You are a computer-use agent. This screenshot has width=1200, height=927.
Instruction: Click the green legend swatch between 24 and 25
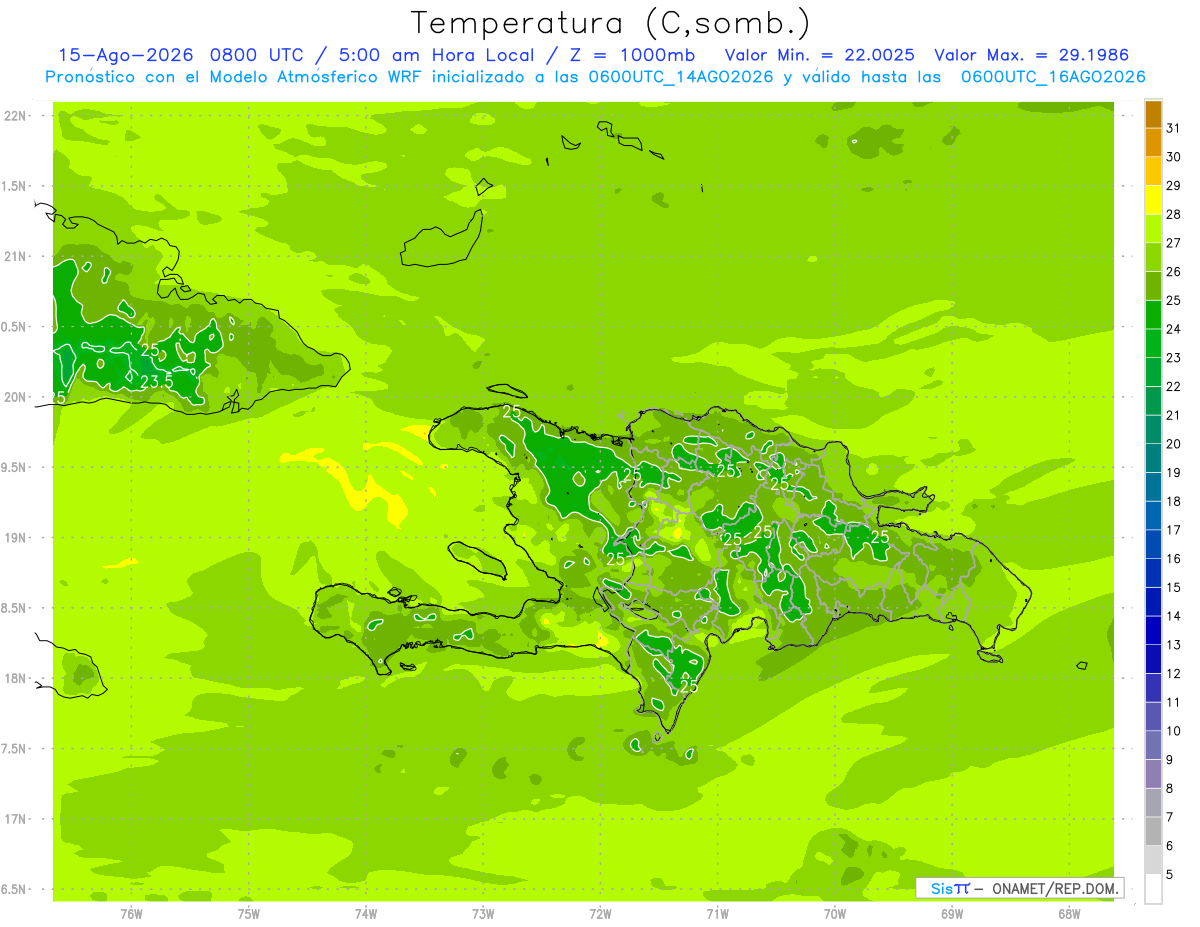point(1153,315)
